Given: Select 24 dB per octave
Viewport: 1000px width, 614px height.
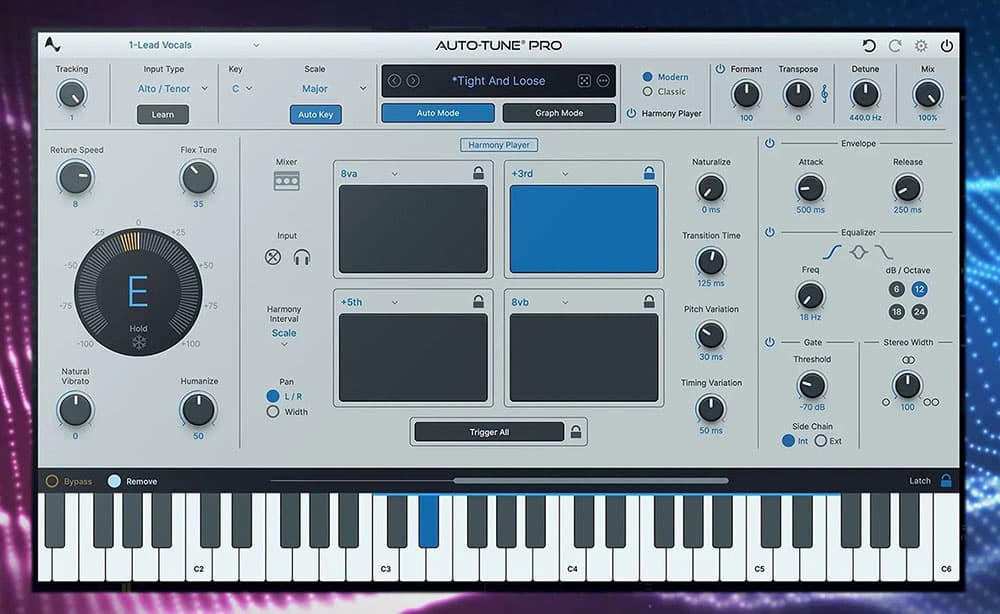Looking at the screenshot, I should point(919,312).
